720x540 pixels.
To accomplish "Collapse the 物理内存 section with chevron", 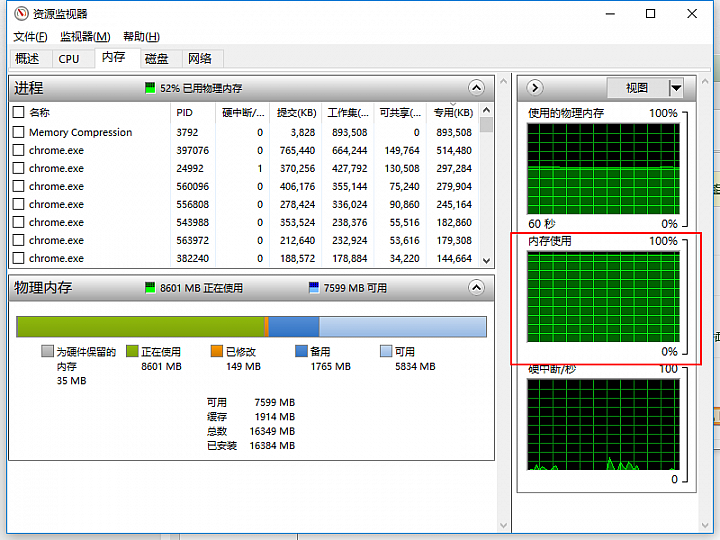I will tap(476, 288).
